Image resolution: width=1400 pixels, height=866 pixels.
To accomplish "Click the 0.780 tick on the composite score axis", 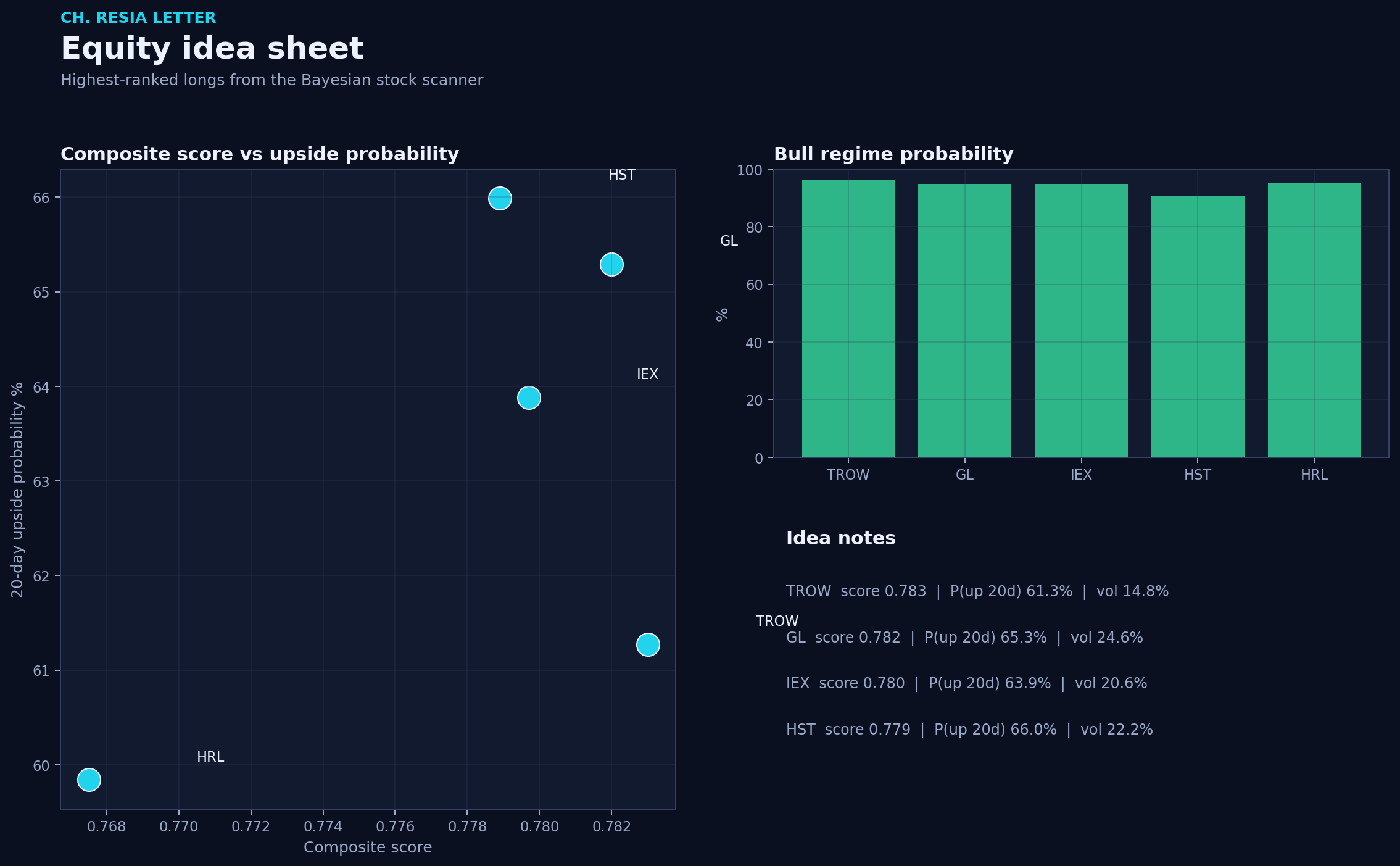I will point(539,827).
